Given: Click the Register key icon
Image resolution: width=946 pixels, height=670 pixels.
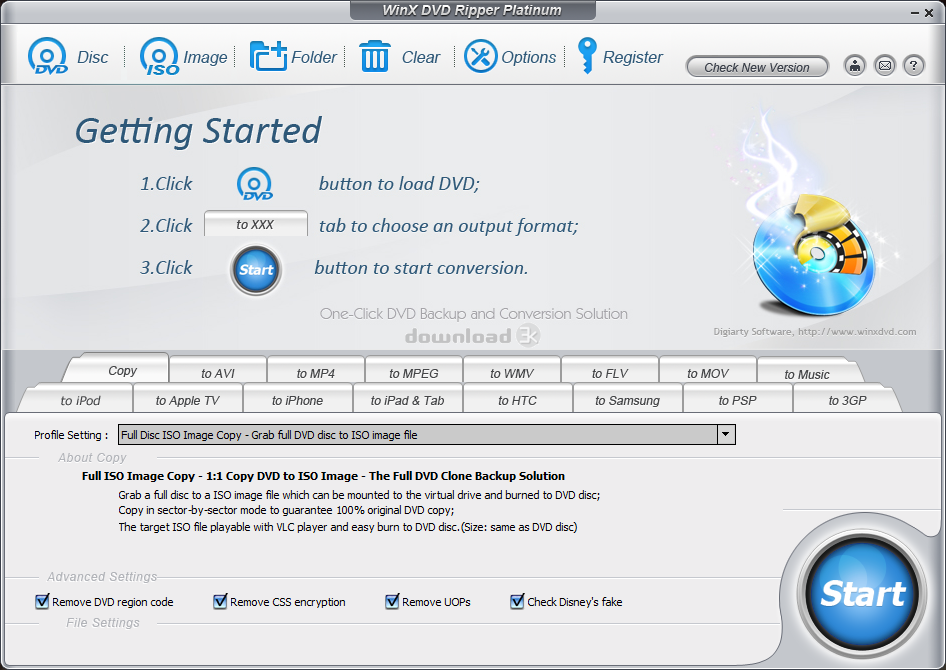Looking at the screenshot, I should point(587,56).
